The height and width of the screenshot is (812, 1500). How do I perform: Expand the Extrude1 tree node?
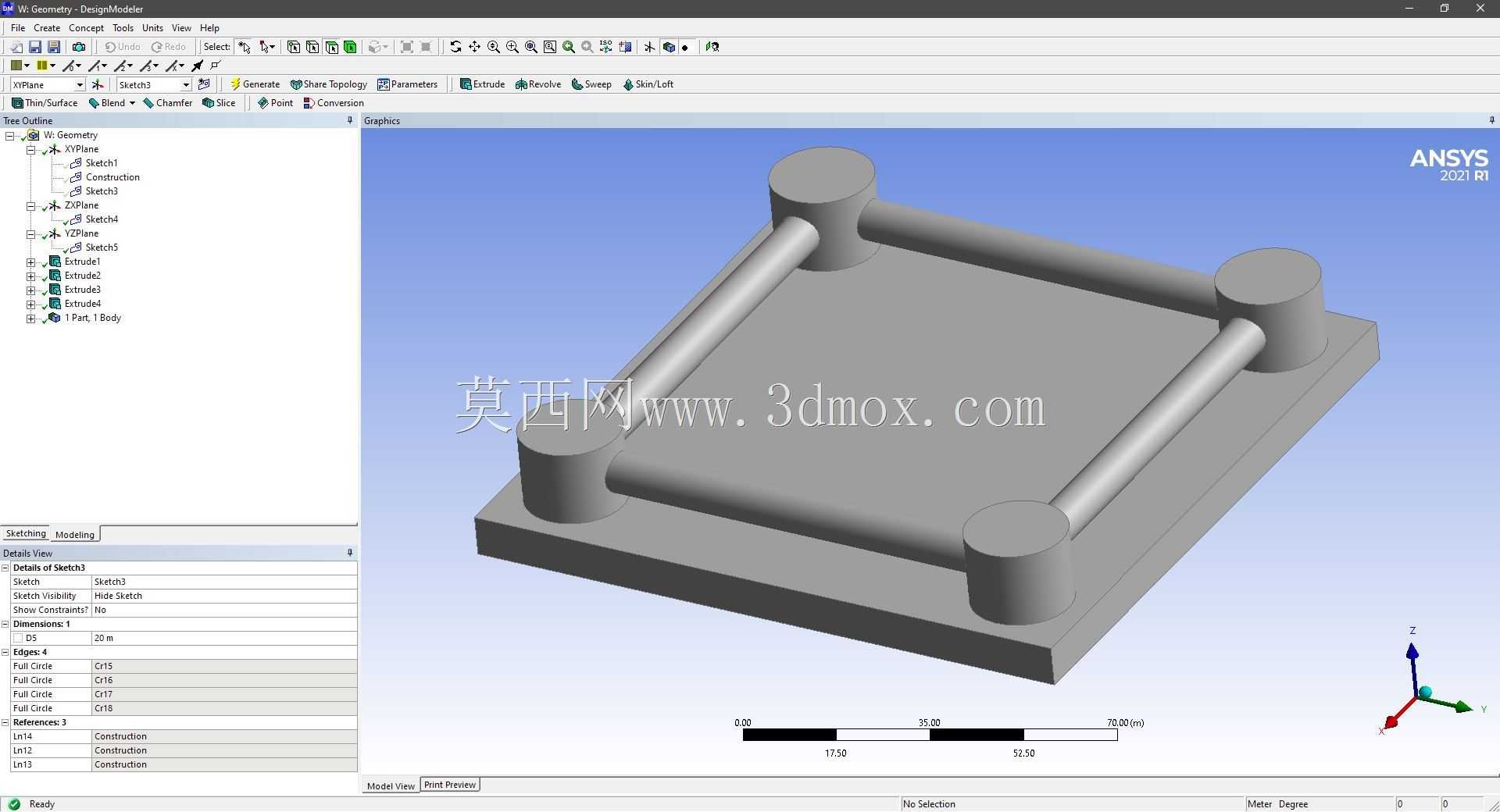tap(31, 262)
